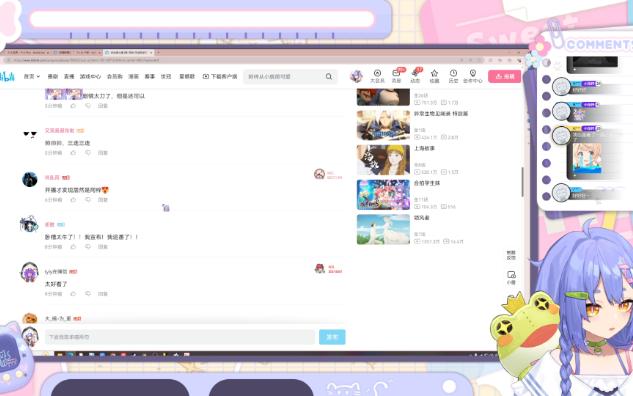Open the 漫画 navigation item

click(133, 76)
